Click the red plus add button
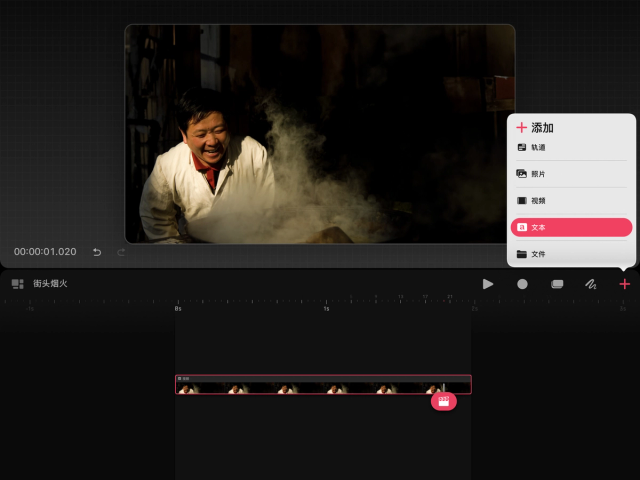Viewport: 640px width, 480px height. [624, 284]
